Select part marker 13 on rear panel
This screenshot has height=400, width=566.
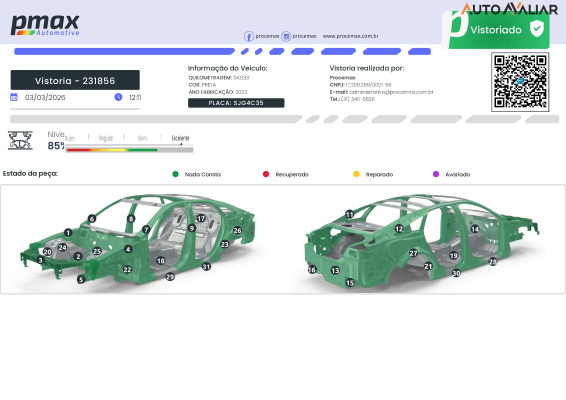coord(335,270)
